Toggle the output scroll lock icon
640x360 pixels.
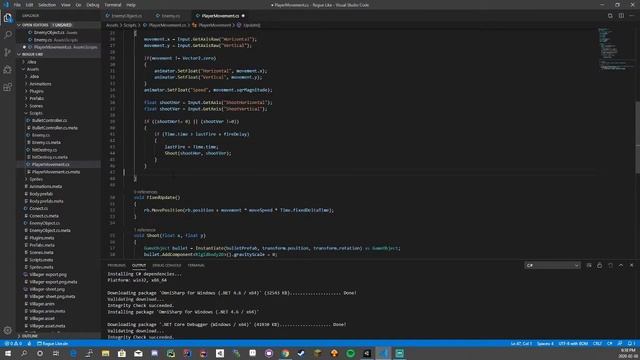[600, 265]
